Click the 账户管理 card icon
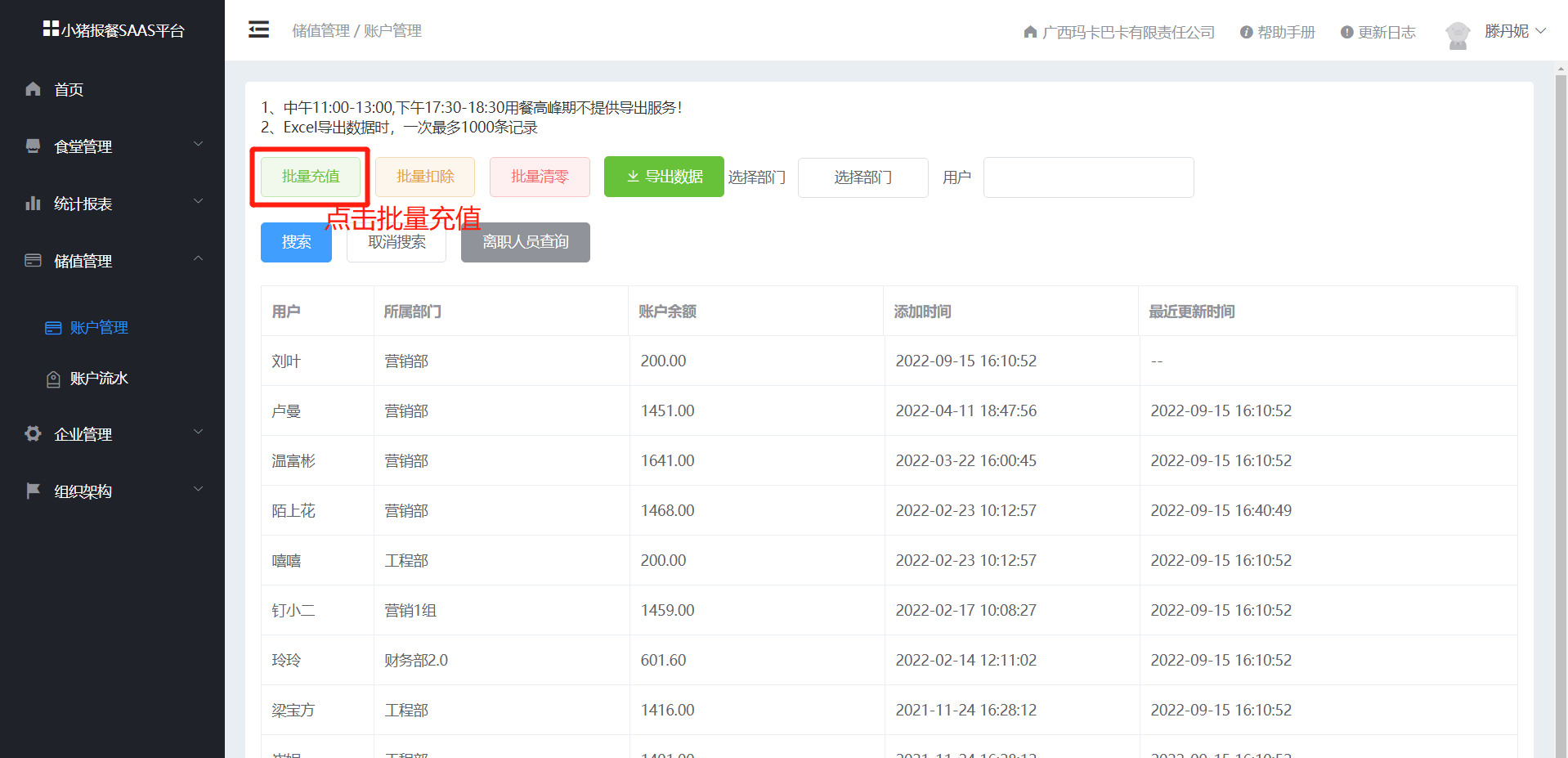Viewport: 1568px width, 758px height. [53, 328]
